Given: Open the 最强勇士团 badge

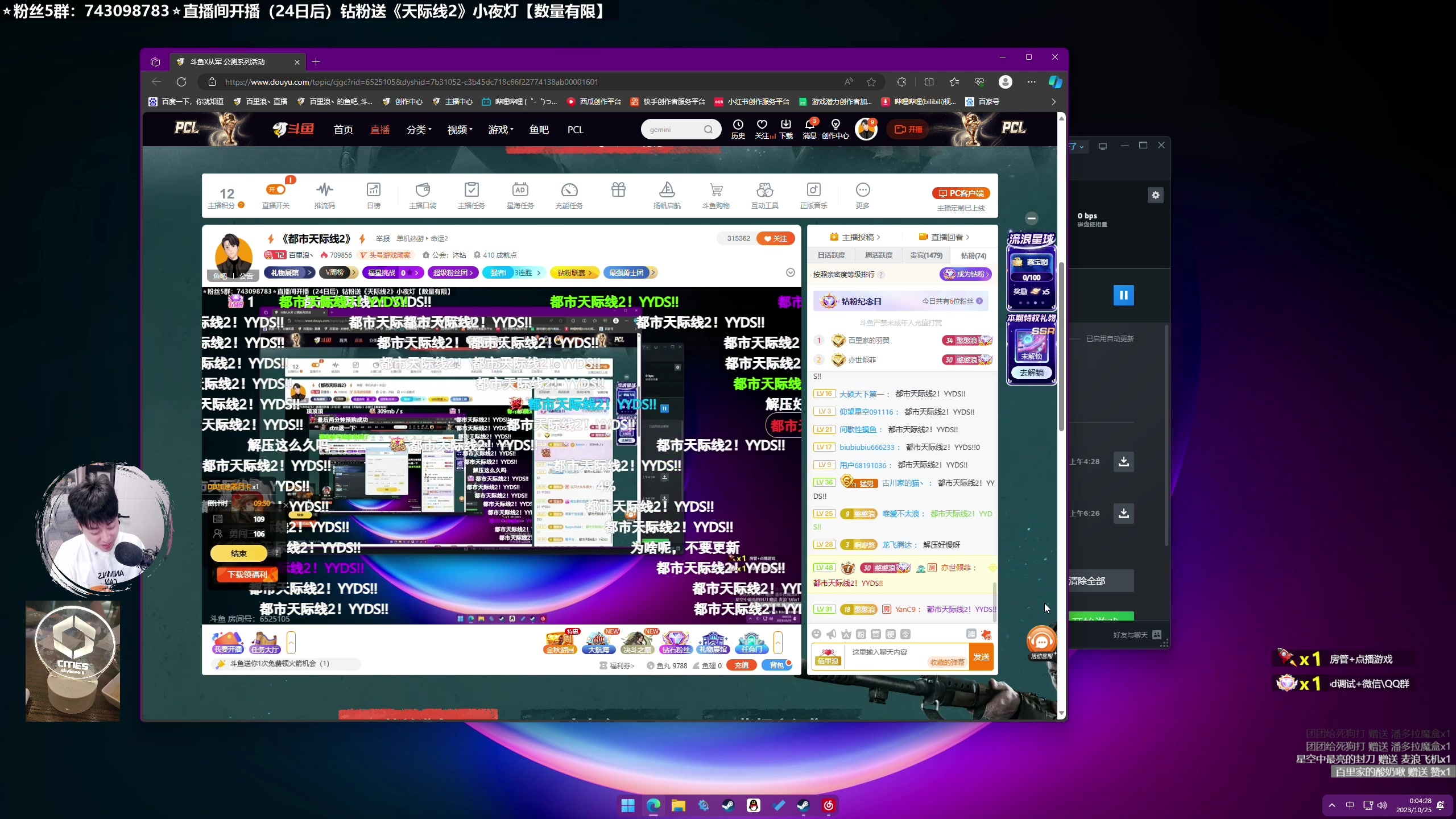Looking at the screenshot, I should pyautogui.click(x=630, y=272).
